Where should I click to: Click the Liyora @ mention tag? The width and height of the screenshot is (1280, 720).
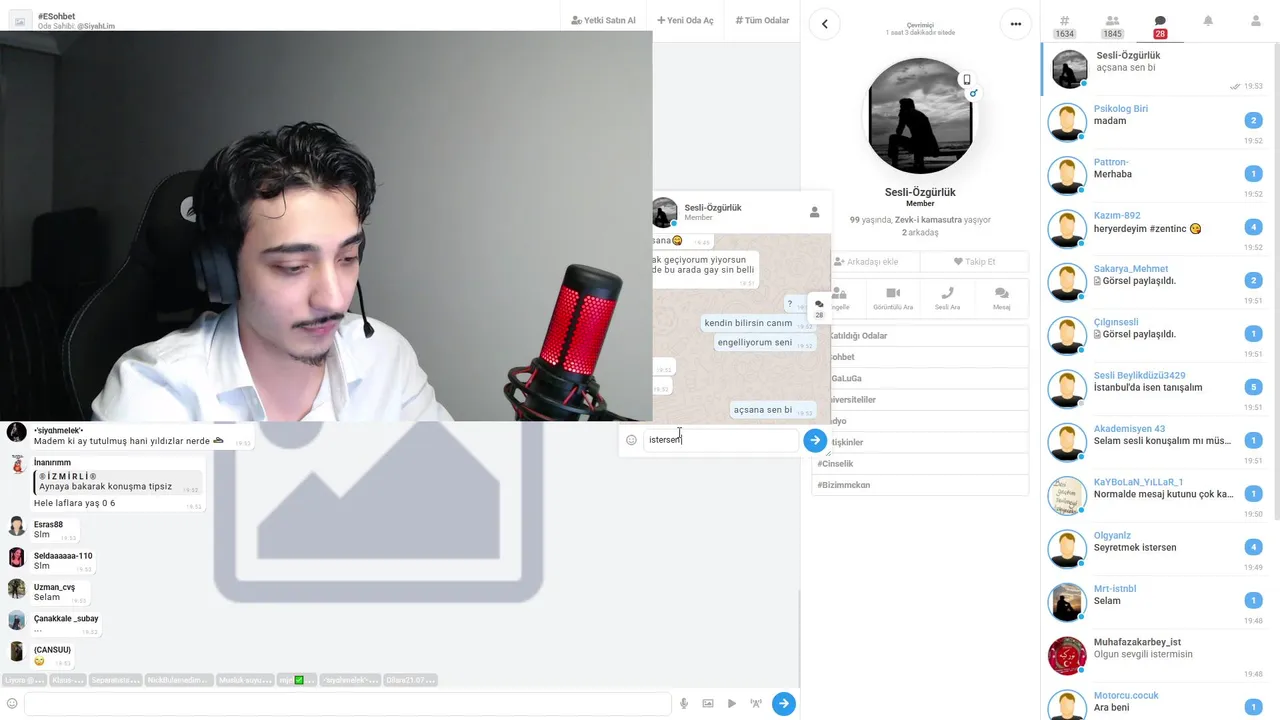pos(24,680)
